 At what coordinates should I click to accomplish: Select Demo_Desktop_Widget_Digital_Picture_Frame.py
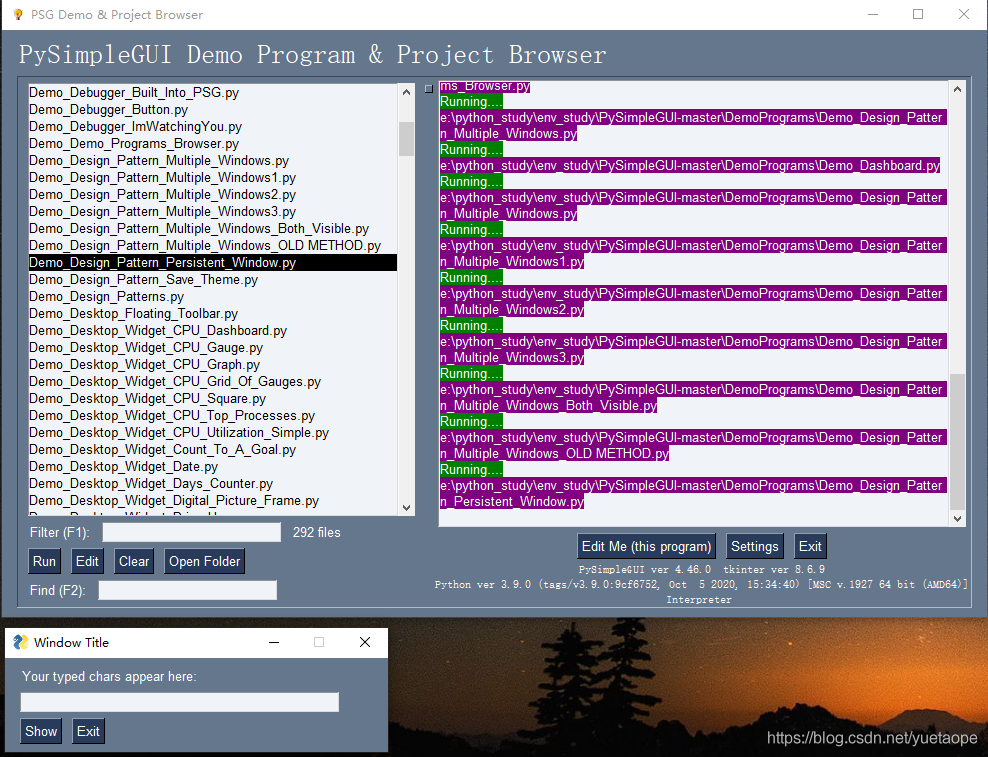(213, 501)
